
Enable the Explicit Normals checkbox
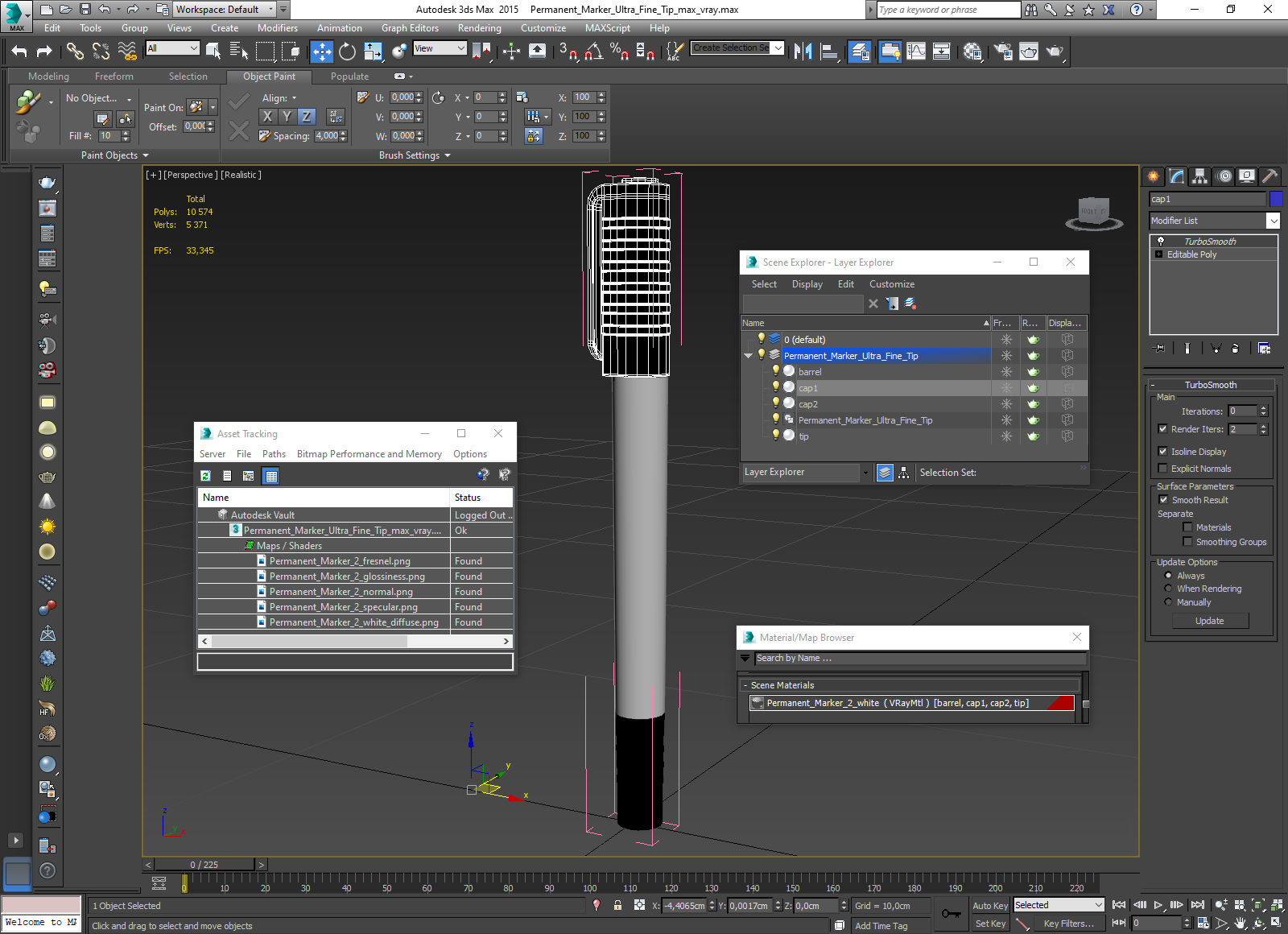click(1162, 469)
